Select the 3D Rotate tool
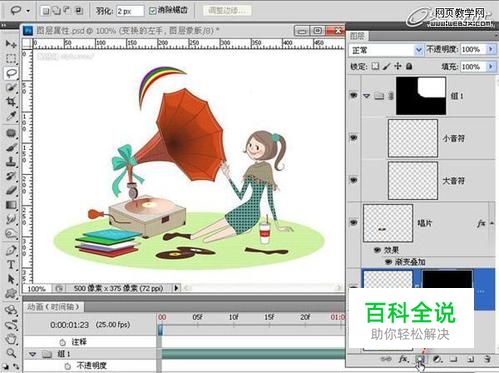Image resolution: width=499 pixels, height=373 pixels. tap(11, 310)
